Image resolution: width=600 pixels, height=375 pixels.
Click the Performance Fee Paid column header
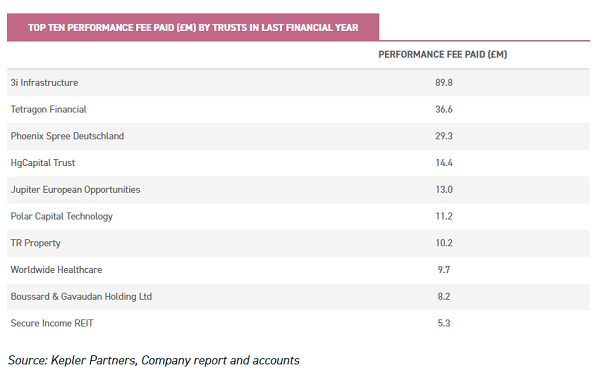pos(443,54)
